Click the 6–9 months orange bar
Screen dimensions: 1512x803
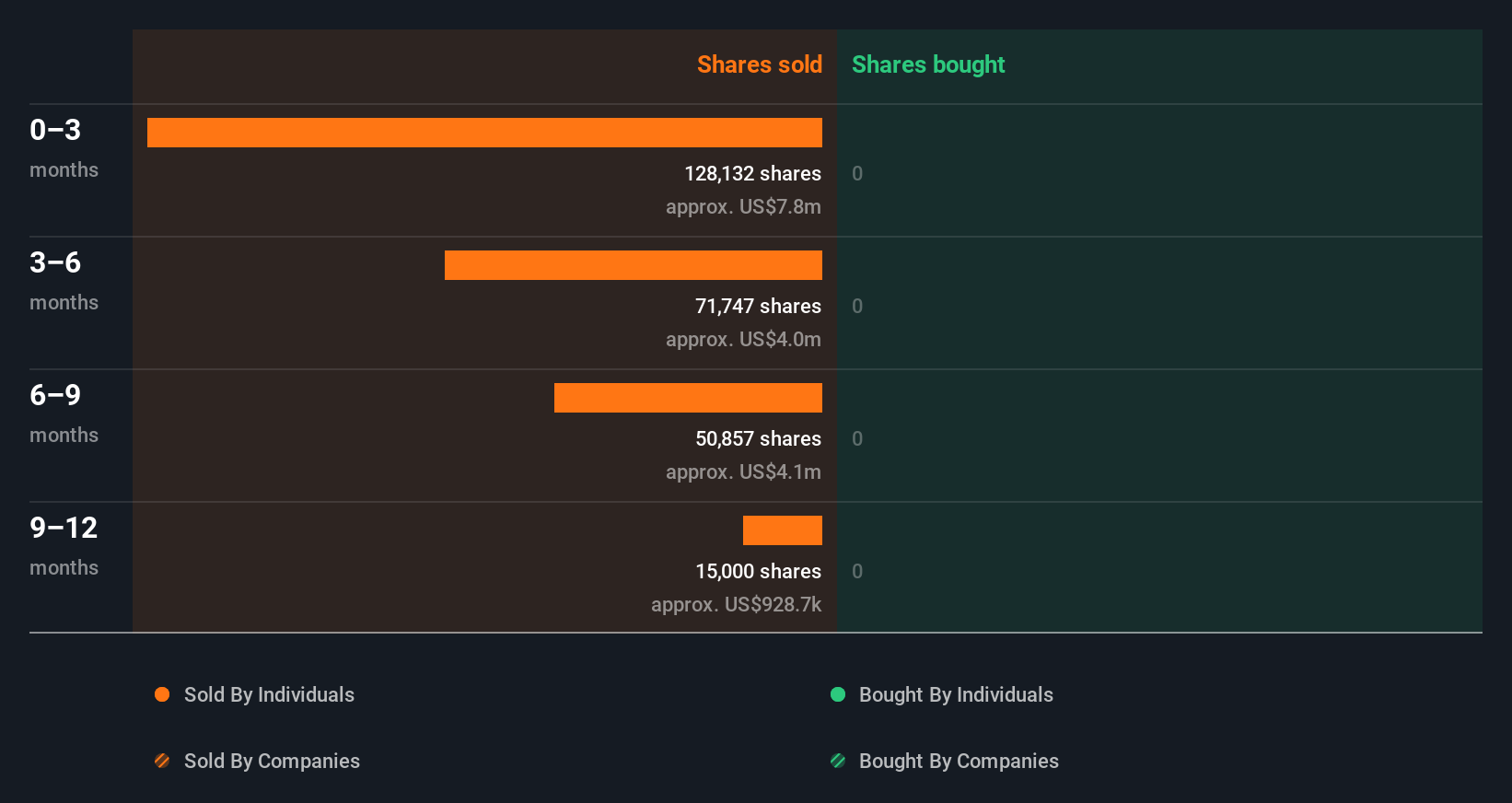pyautogui.click(x=688, y=398)
